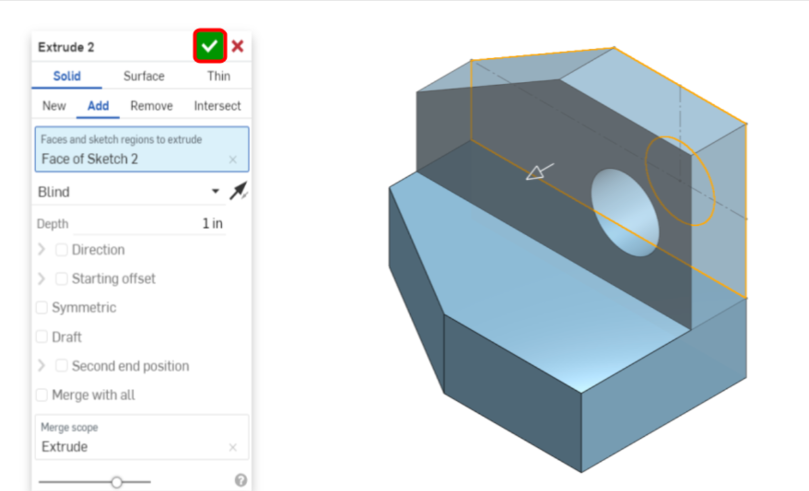Focus the Merge scope selection box
Viewport: 809px width, 491px height.
click(142, 437)
